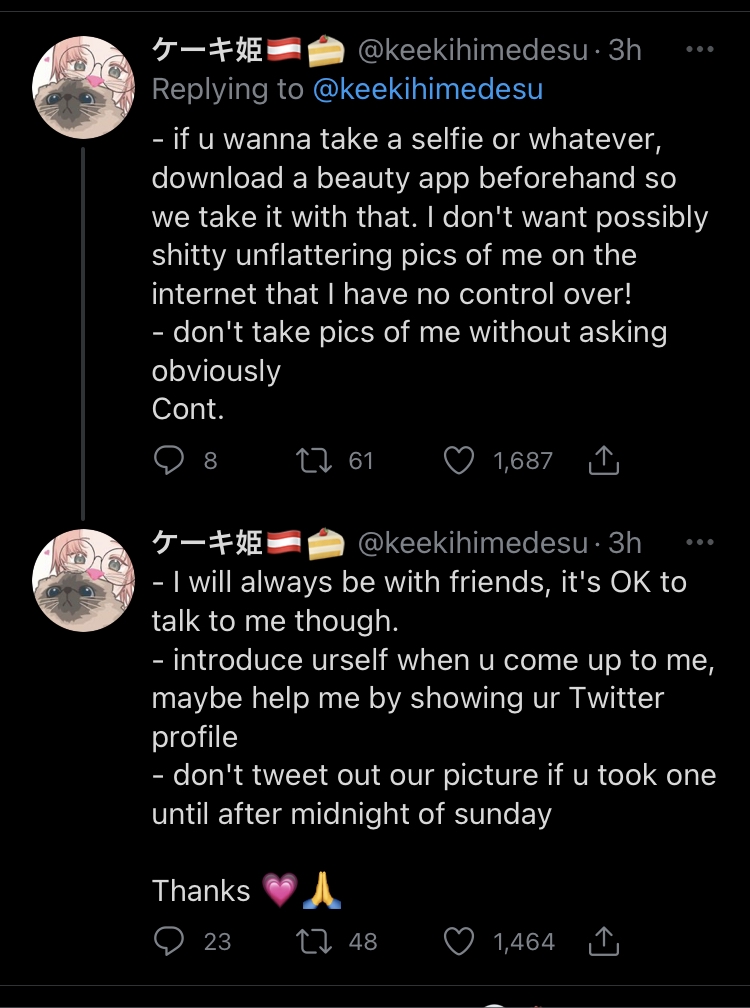The image size is (750, 1008).
Task: Open first tweet's author handle @keekihimedesu
Action: [x=472, y=49]
